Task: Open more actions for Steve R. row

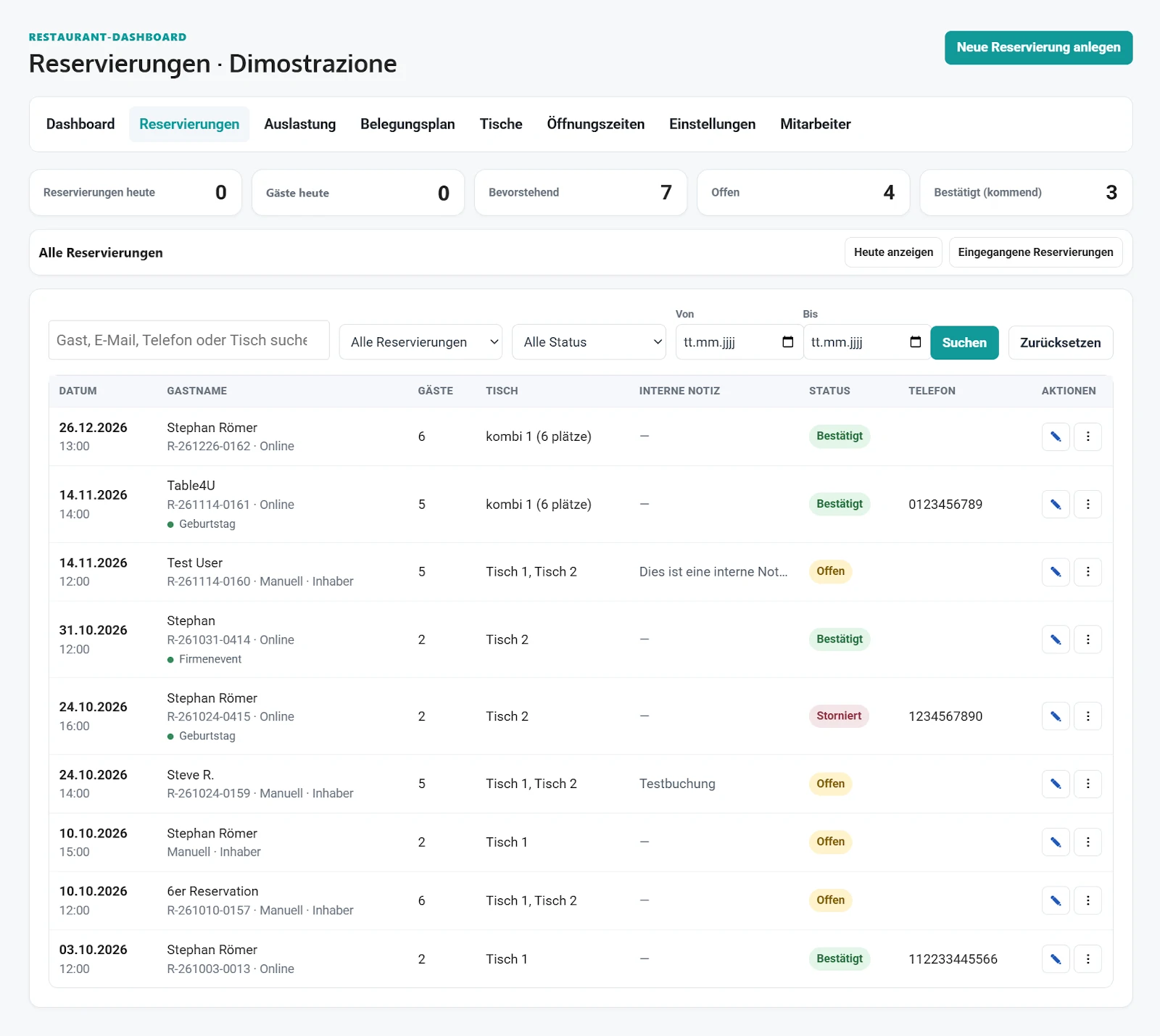Action: coord(1087,784)
